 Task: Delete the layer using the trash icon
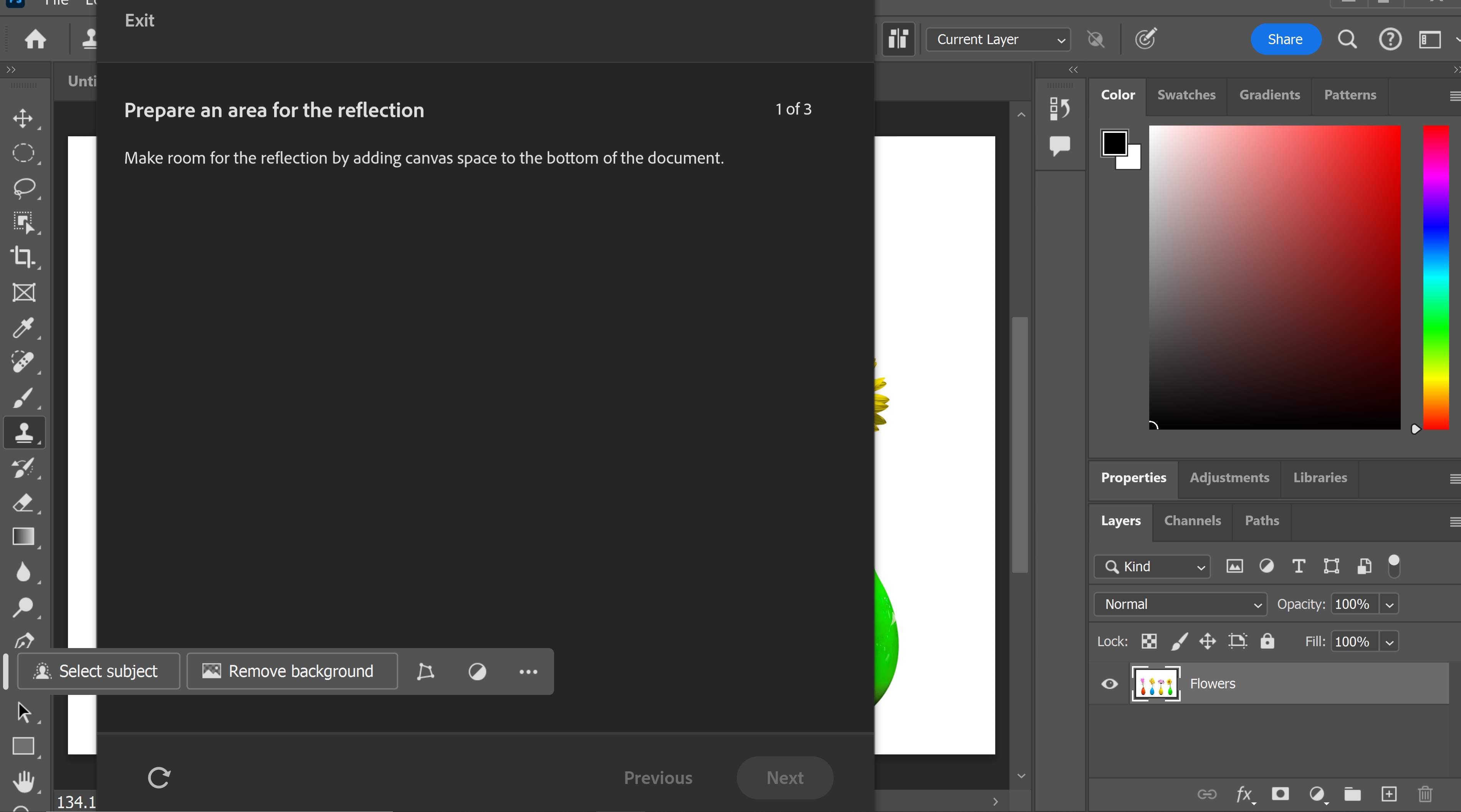point(1425,794)
